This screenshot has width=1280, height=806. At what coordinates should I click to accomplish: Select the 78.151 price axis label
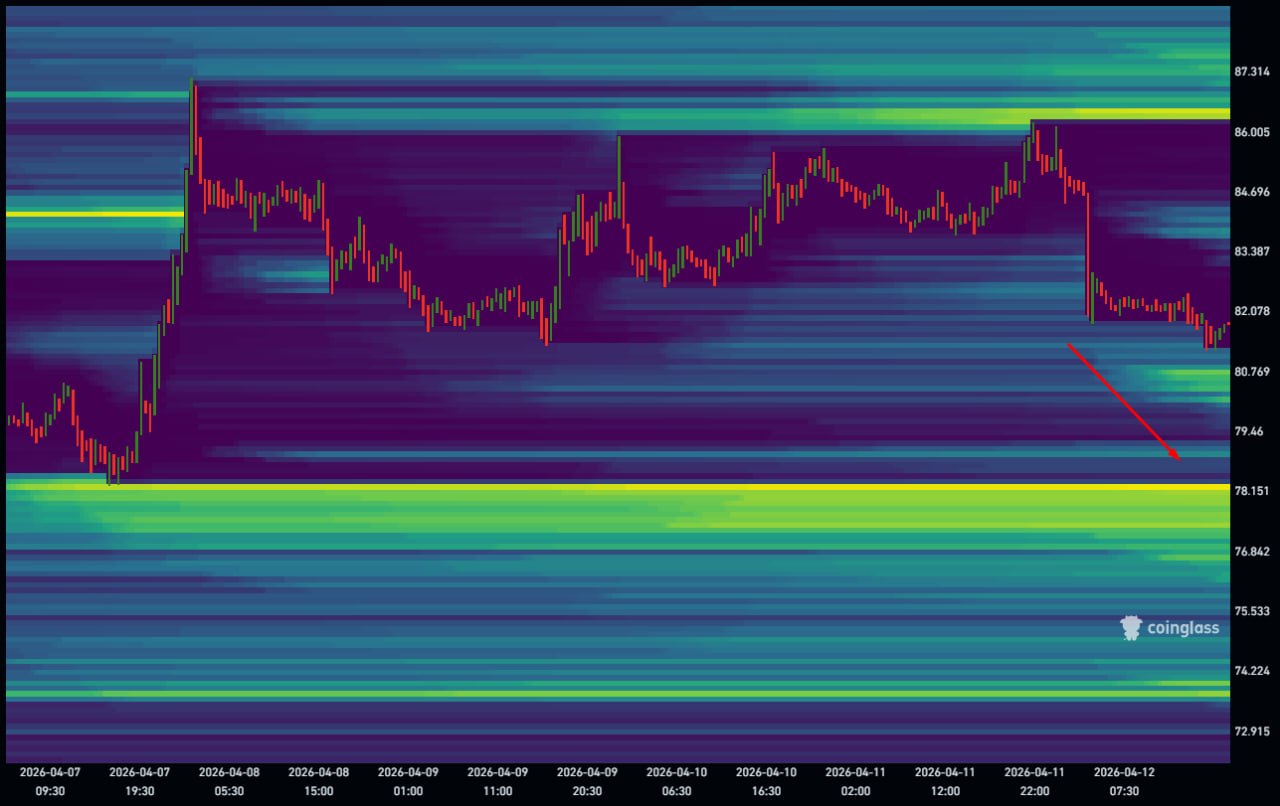1252,491
